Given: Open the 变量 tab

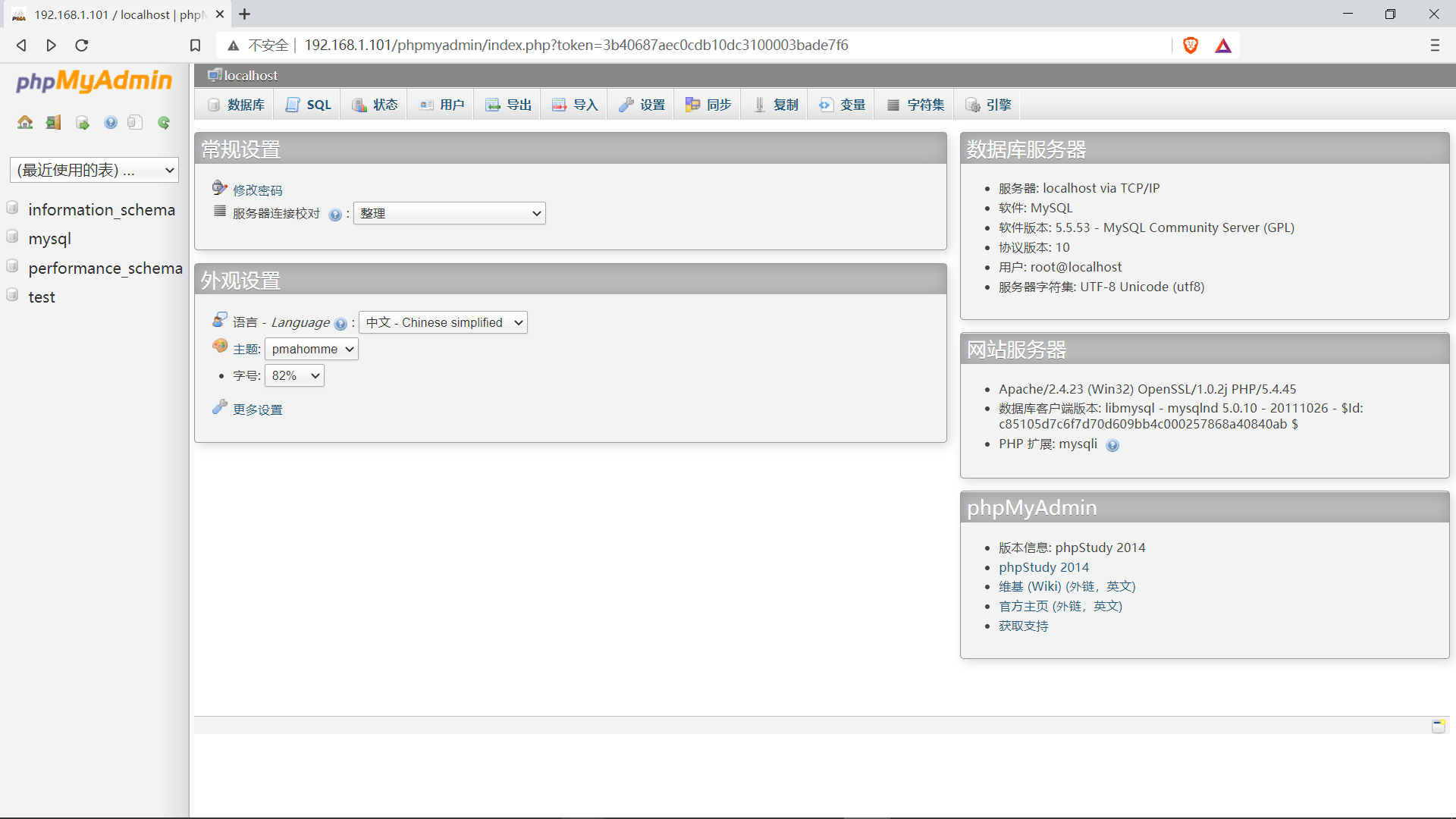Looking at the screenshot, I should click(x=841, y=104).
